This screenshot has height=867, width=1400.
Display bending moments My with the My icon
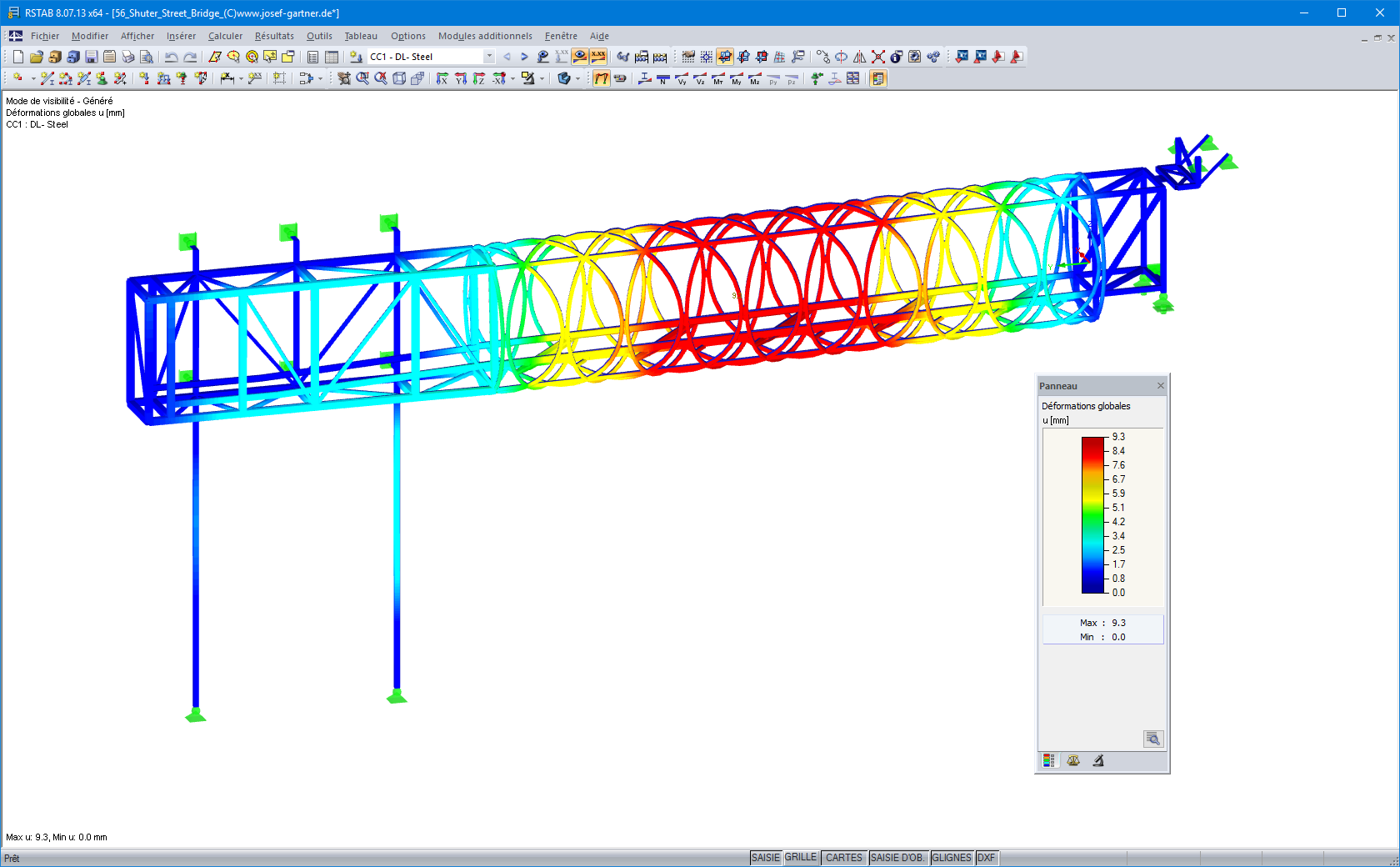point(735,80)
